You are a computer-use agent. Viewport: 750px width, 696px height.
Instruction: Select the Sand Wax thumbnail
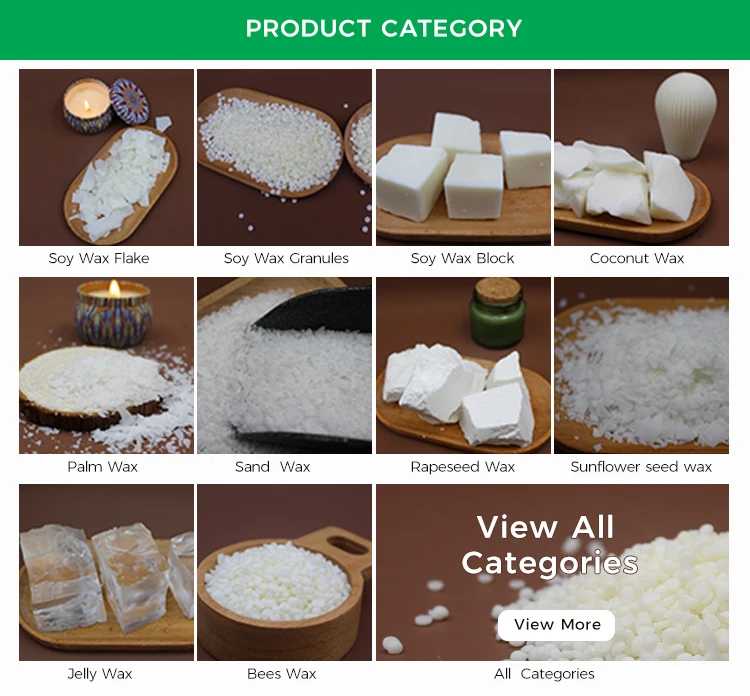pyautogui.click(x=284, y=365)
